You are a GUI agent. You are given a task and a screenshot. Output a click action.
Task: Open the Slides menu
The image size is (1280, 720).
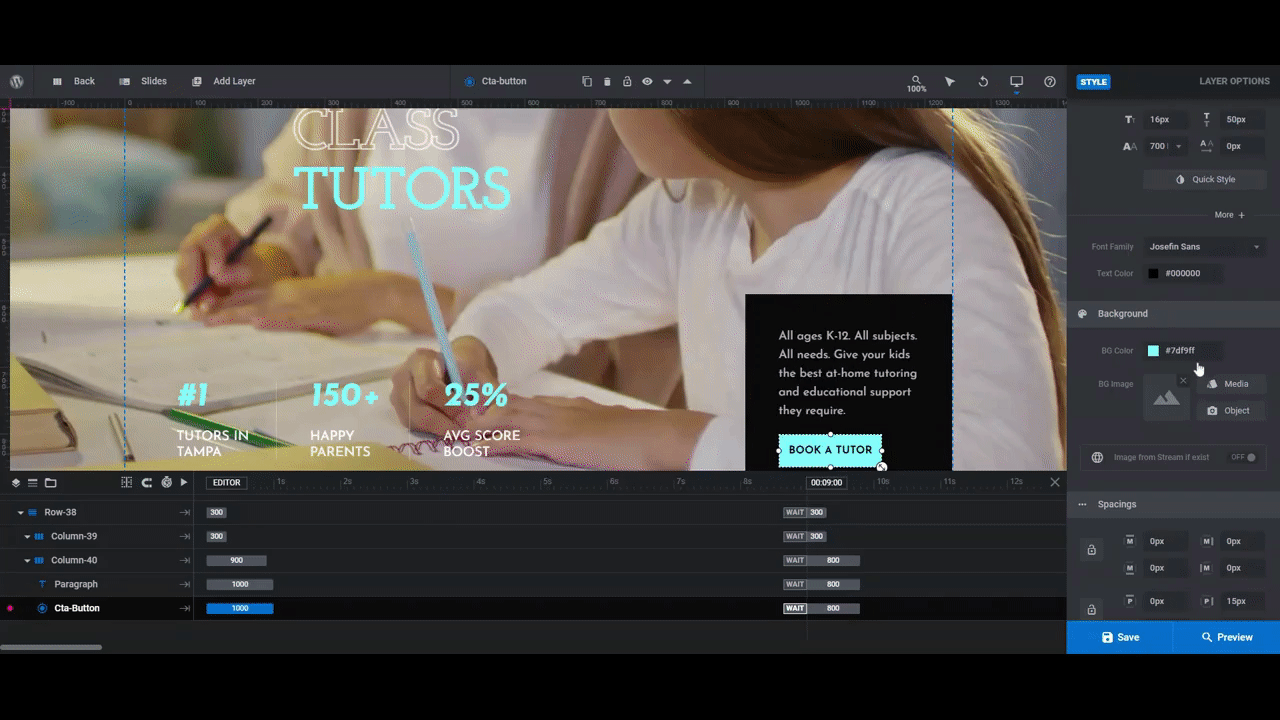(143, 81)
